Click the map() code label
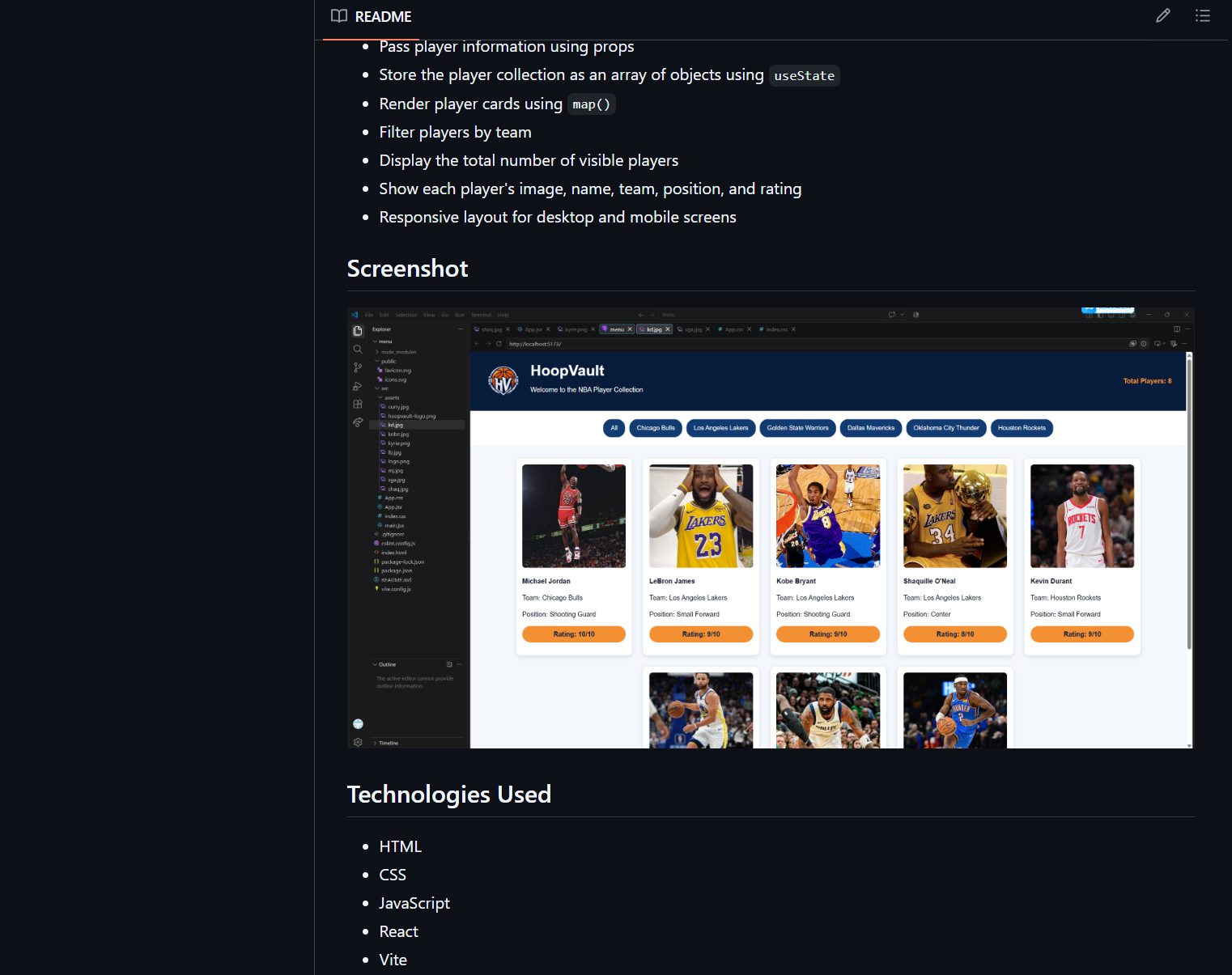Viewport: 1232px width, 975px height. (591, 104)
